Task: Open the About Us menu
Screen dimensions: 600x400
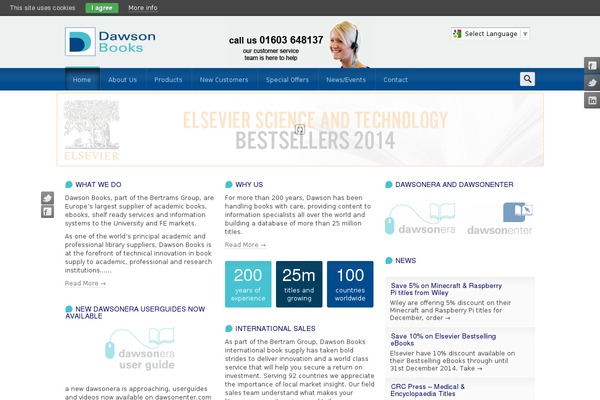Action: 122,80
